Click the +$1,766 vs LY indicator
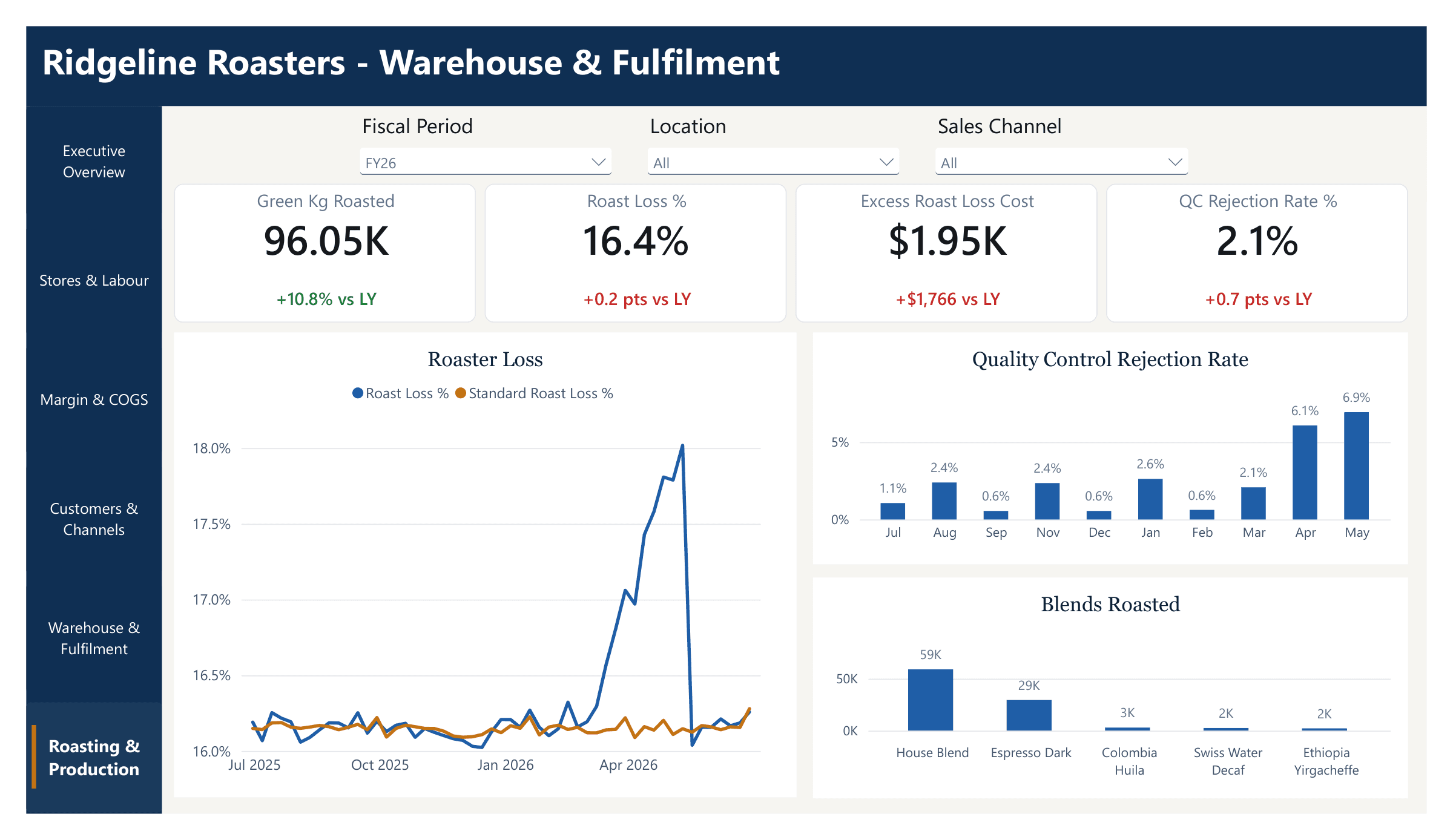The height and width of the screenshot is (840, 1453). click(947, 299)
